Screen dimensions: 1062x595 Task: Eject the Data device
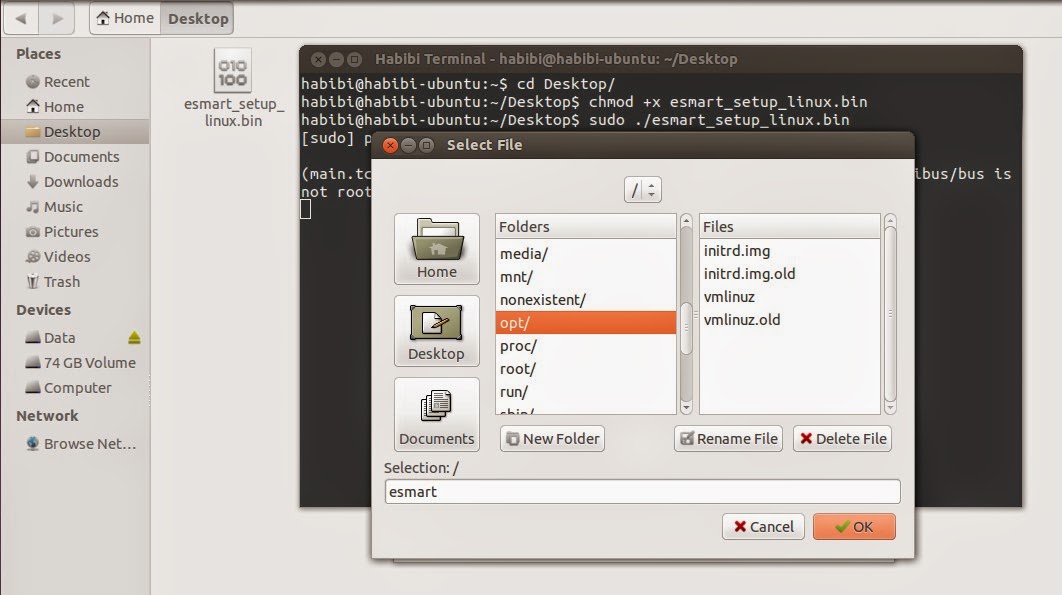pos(134,337)
